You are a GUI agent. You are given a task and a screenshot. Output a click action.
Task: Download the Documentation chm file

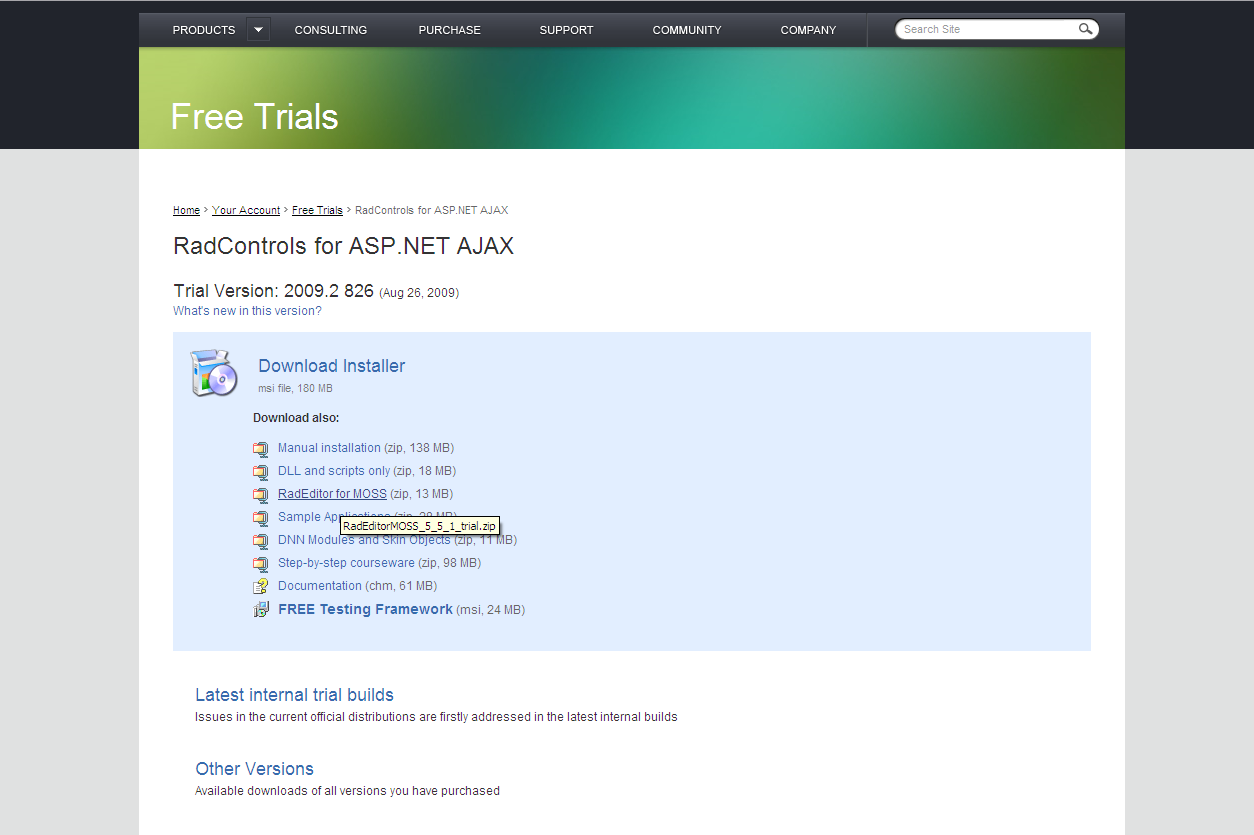[x=320, y=586]
